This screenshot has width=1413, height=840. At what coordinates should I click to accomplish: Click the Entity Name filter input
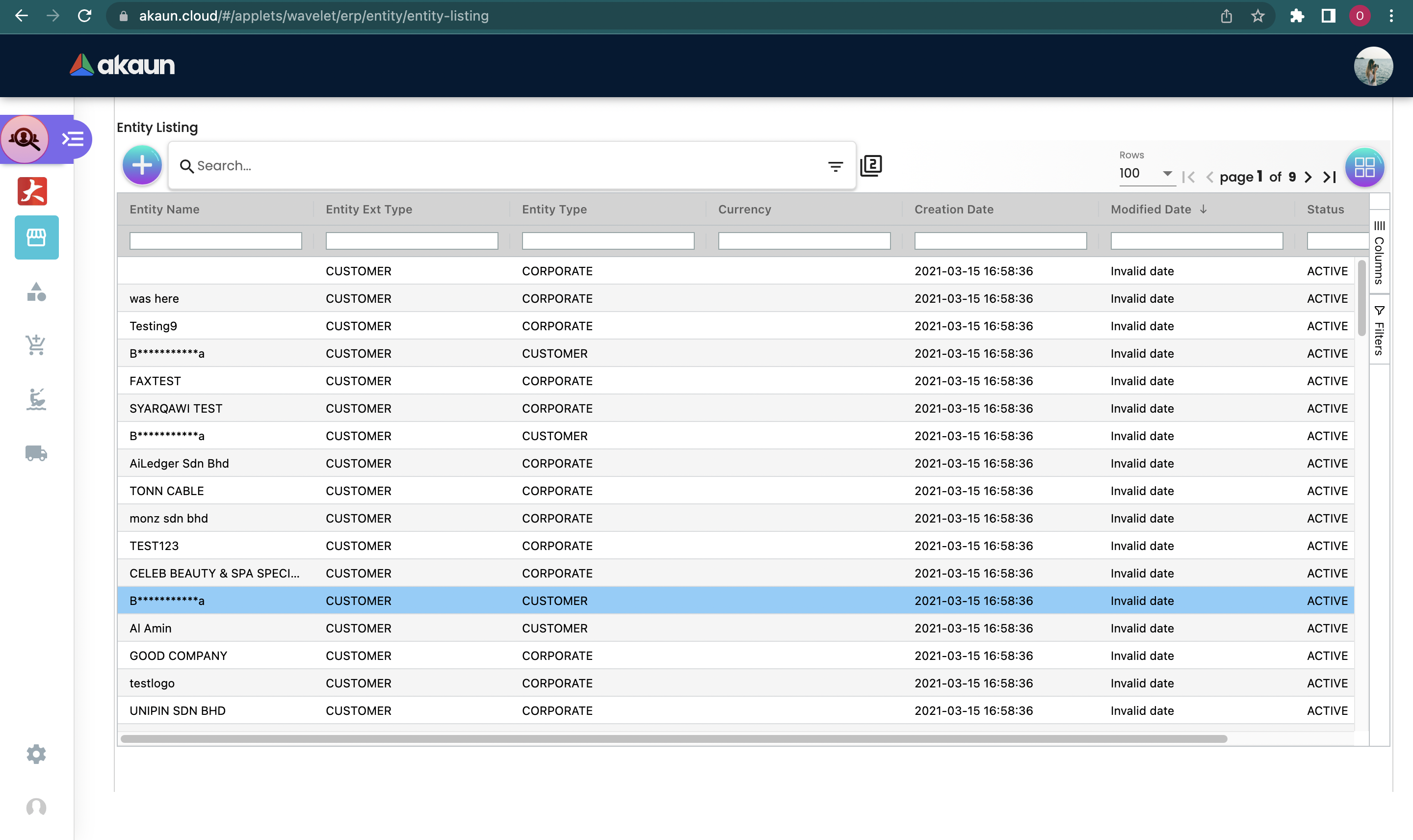coord(215,241)
